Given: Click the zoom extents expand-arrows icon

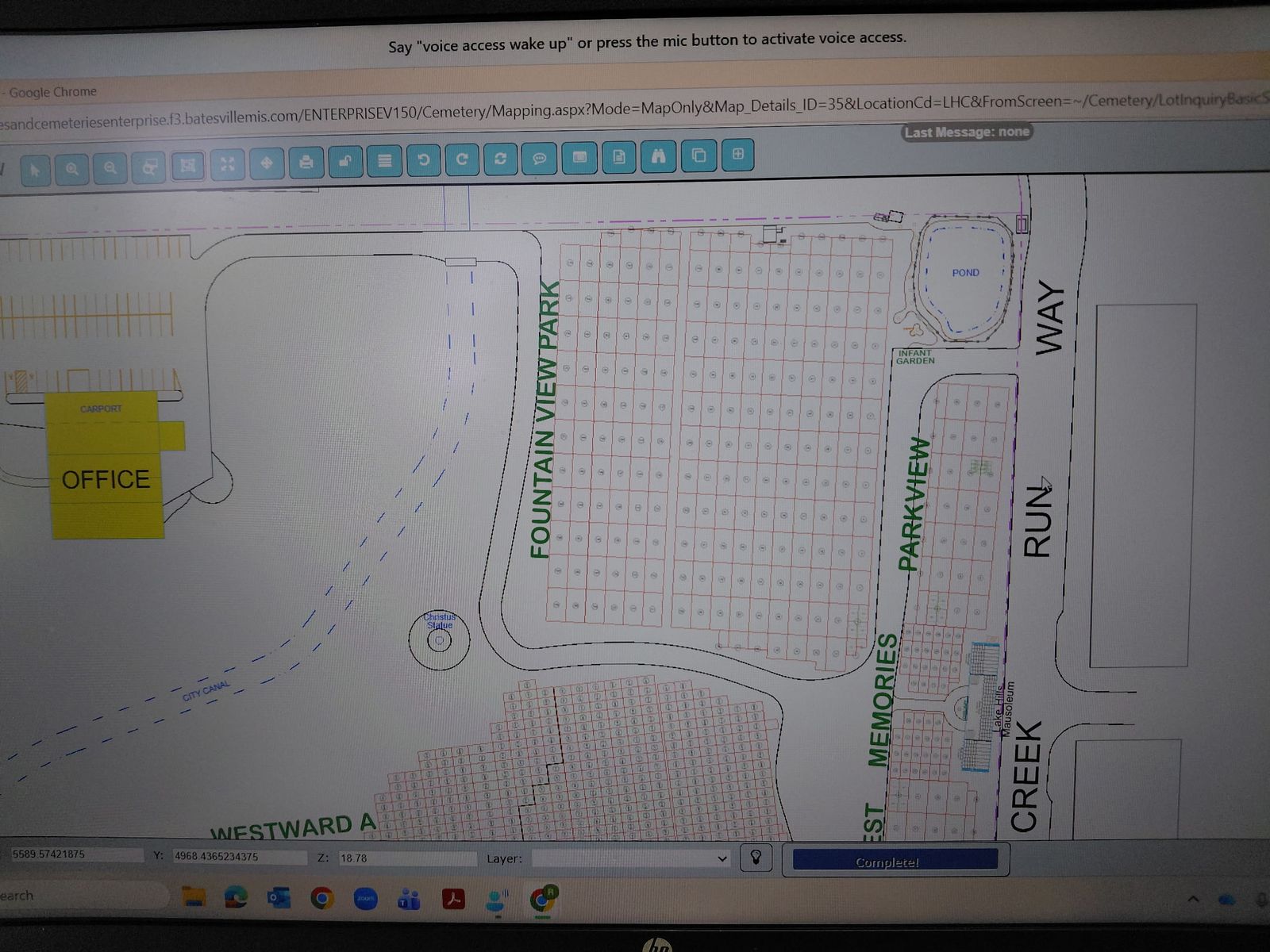Looking at the screenshot, I should tap(228, 164).
